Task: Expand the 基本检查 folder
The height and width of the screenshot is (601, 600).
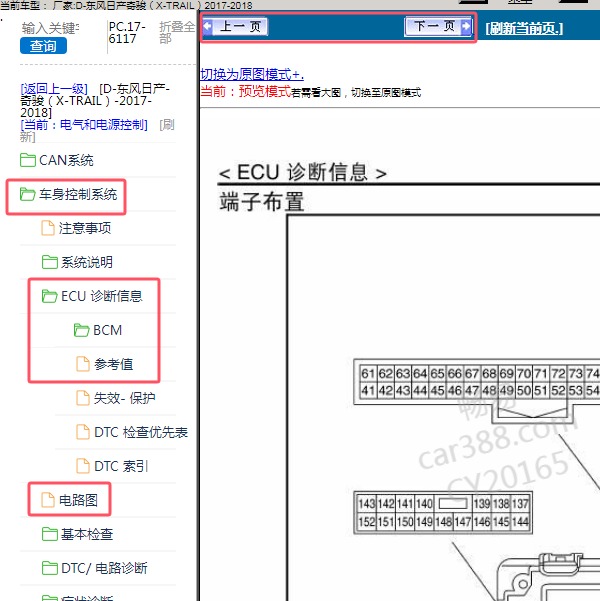Action: 87,534
